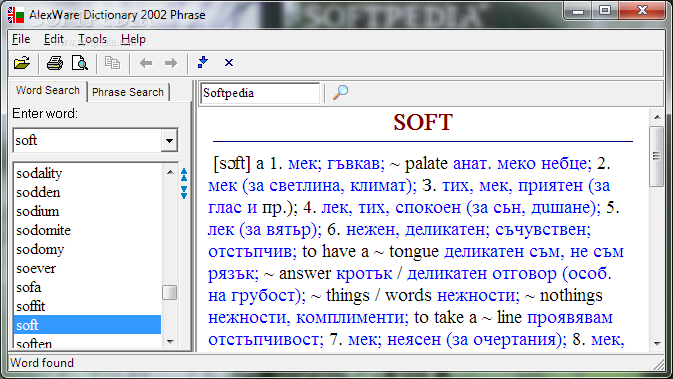Click the Print toolbar icon
The image size is (673, 379).
[55, 63]
